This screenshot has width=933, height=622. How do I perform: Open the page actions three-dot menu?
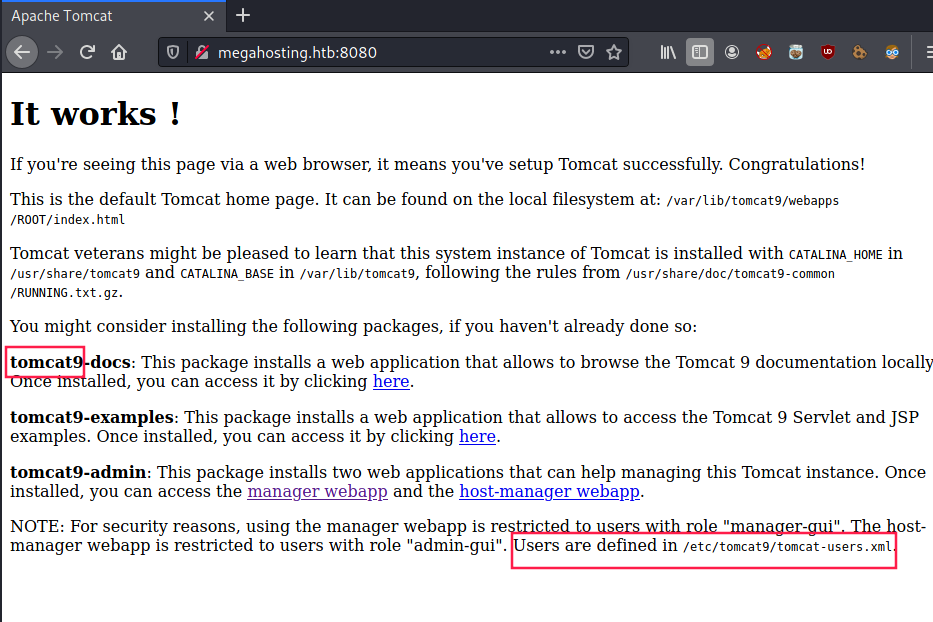pos(558,52)
